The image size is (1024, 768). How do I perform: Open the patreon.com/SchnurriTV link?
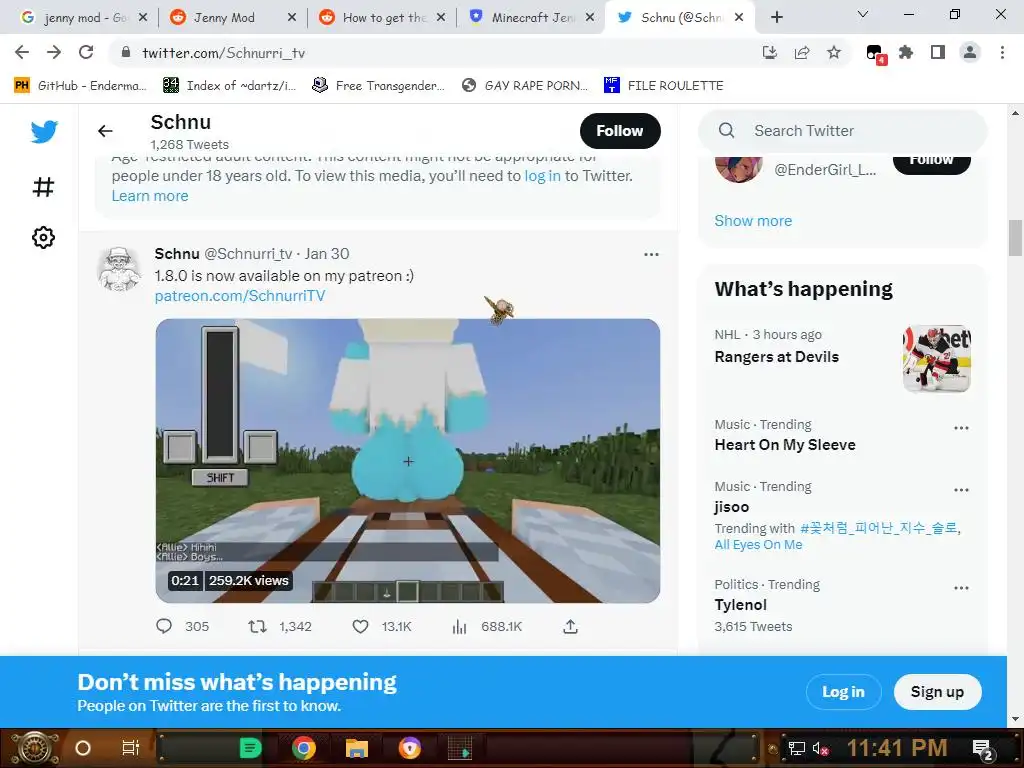click(240, 296)
